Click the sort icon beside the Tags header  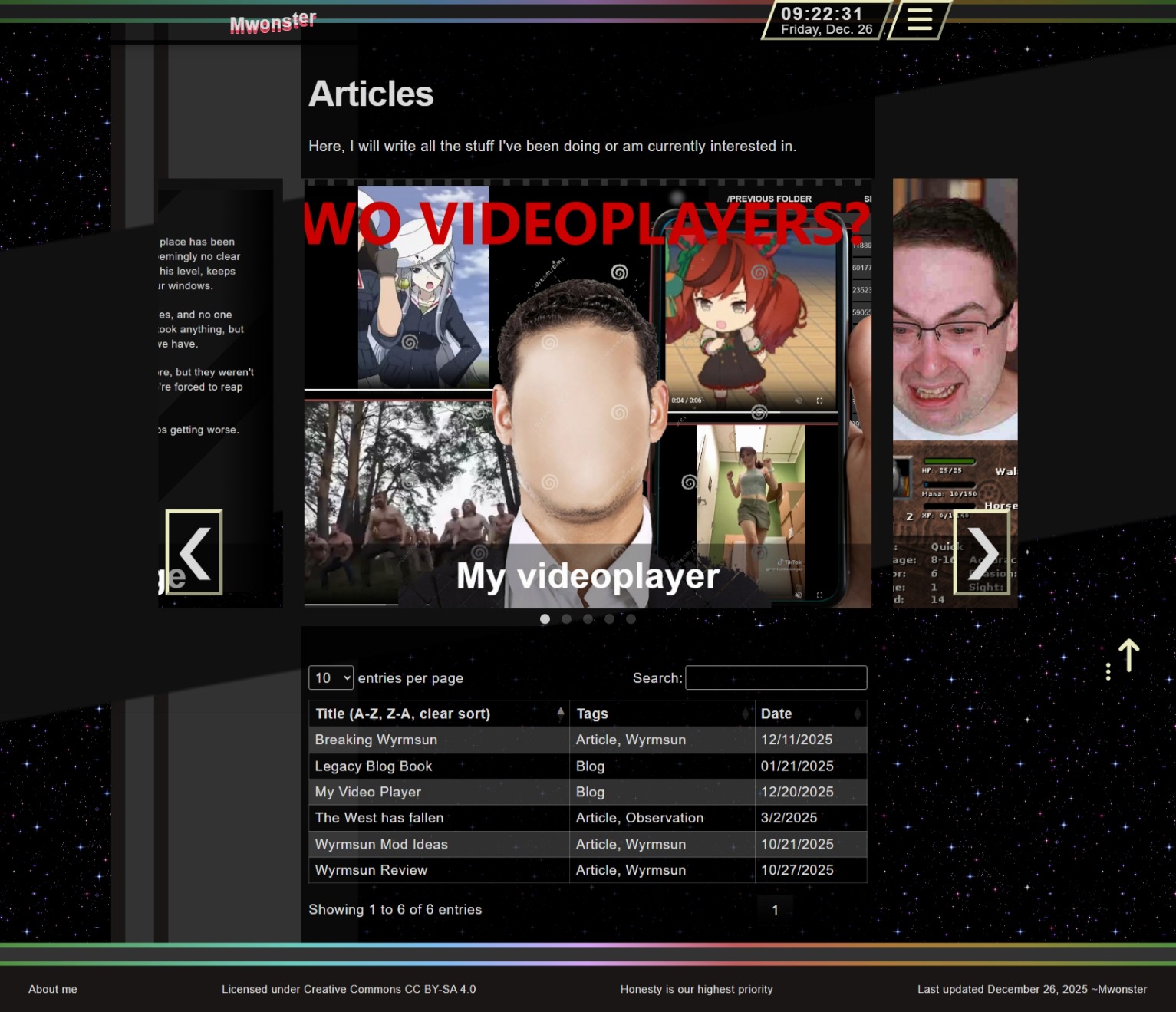745,714
